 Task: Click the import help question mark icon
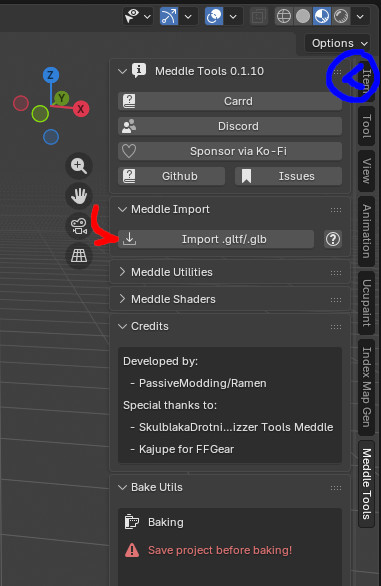333,239
